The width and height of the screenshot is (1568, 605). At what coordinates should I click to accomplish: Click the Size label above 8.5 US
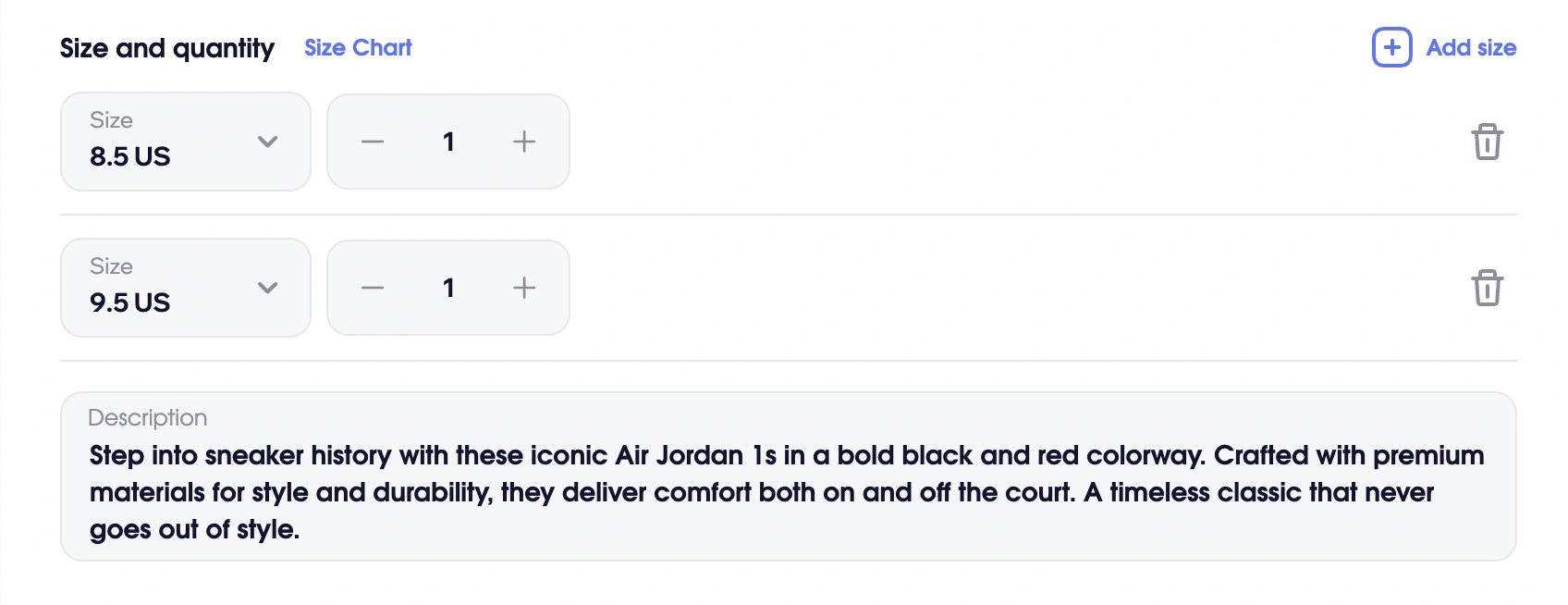(x=111, y=120)
